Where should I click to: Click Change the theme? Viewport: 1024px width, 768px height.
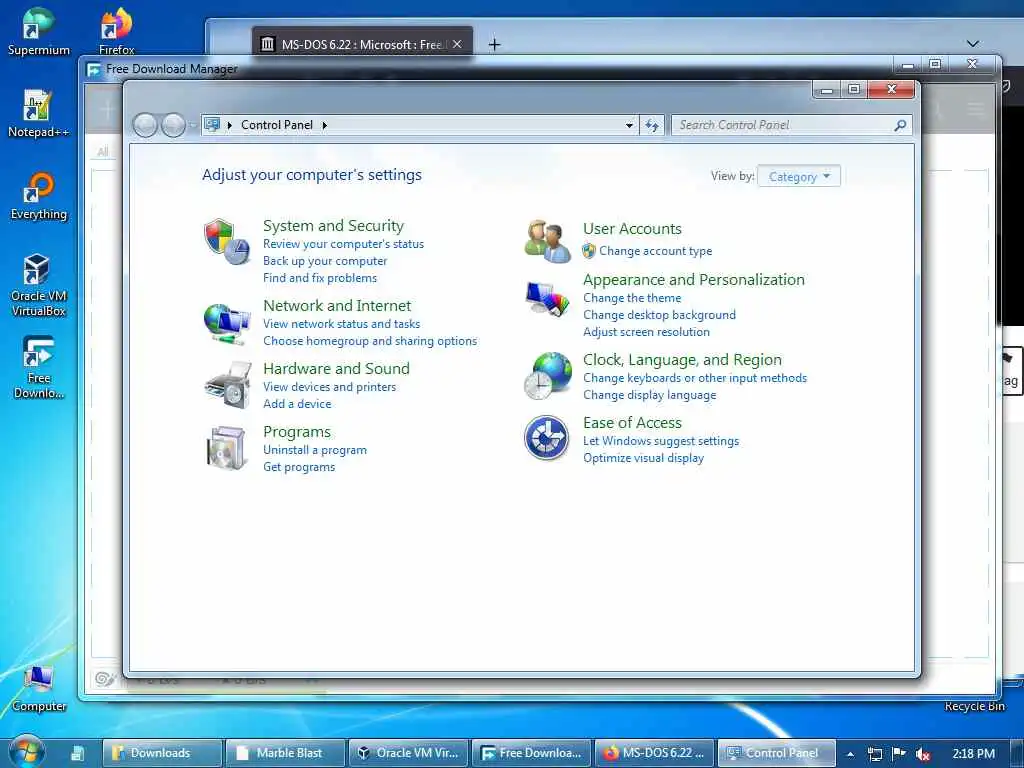[632, 298]
